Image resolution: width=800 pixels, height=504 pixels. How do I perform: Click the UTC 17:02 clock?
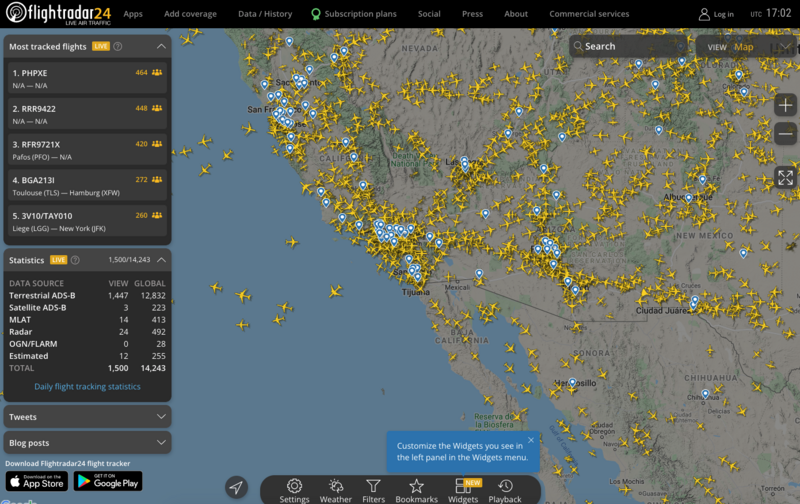[x=770, y=13]
